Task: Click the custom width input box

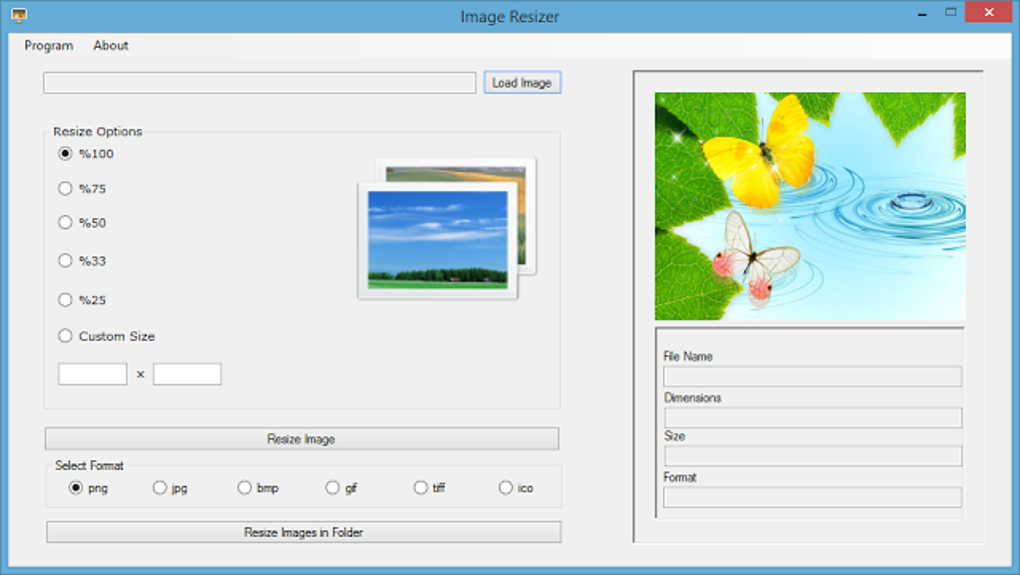Action: pyautogui.click(x=93, y=374)
